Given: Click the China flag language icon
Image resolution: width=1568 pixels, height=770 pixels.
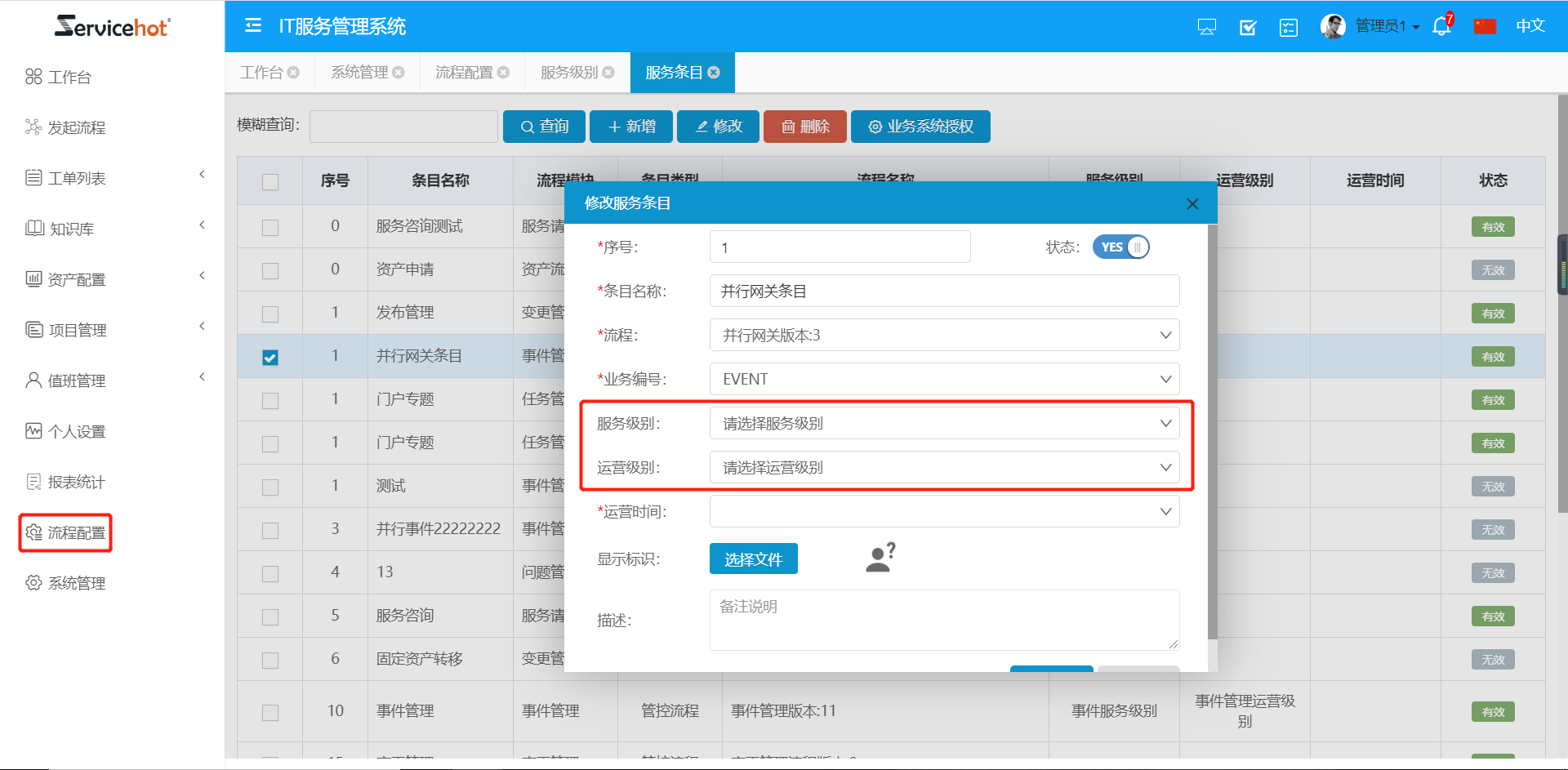Looking at the screenshot, I should tap(1484, 26).
